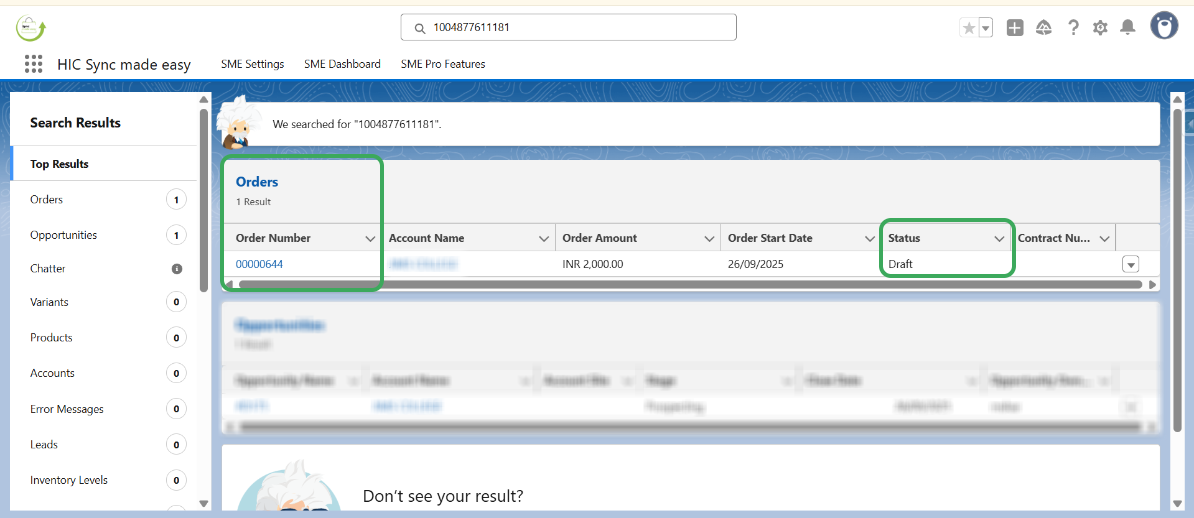Open the user profile avatar
Image resolution: width=1194 pixels, height=518 pixels.
point(1164,26)
